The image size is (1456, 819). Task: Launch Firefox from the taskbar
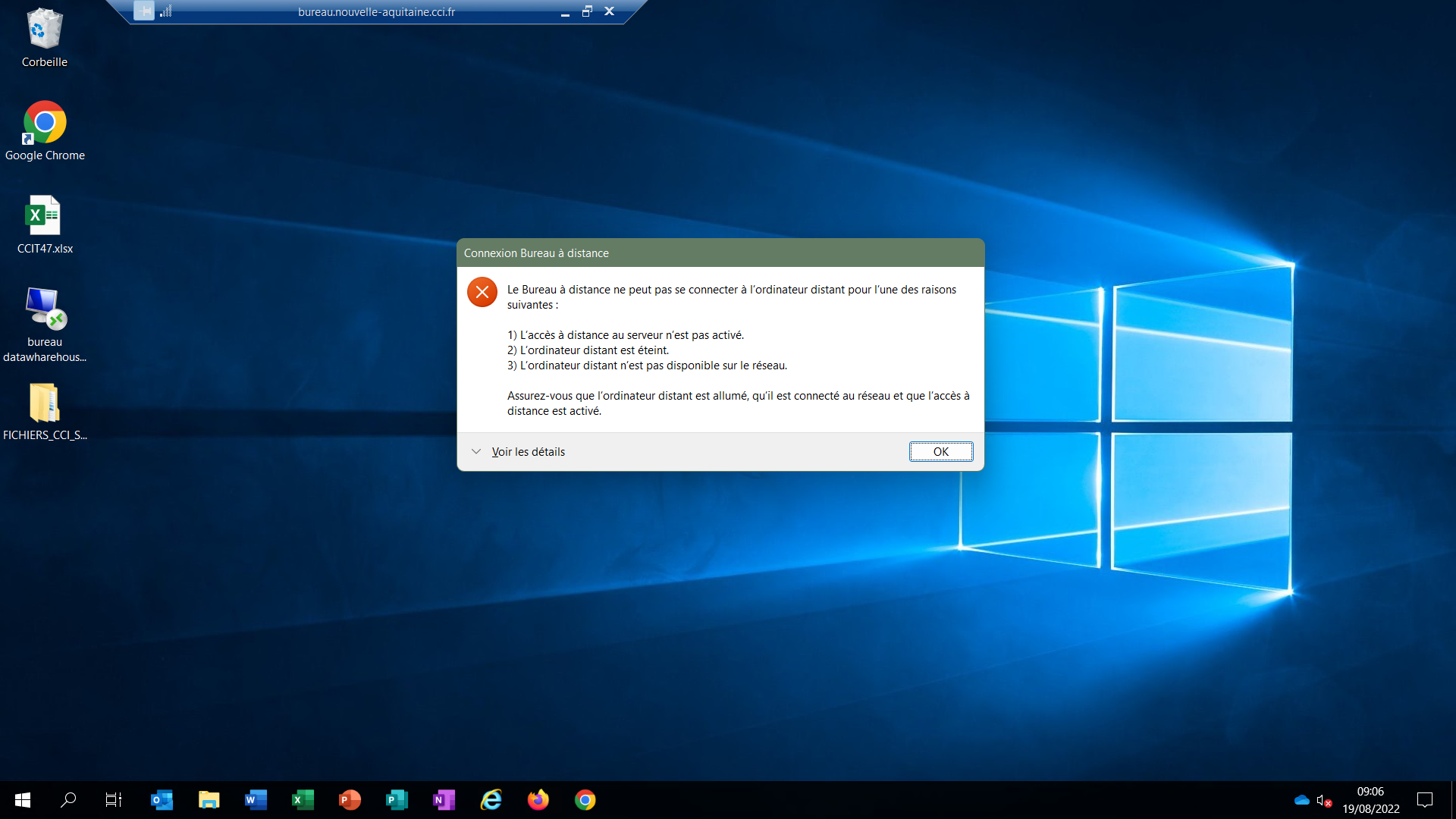tap(538, 800)
